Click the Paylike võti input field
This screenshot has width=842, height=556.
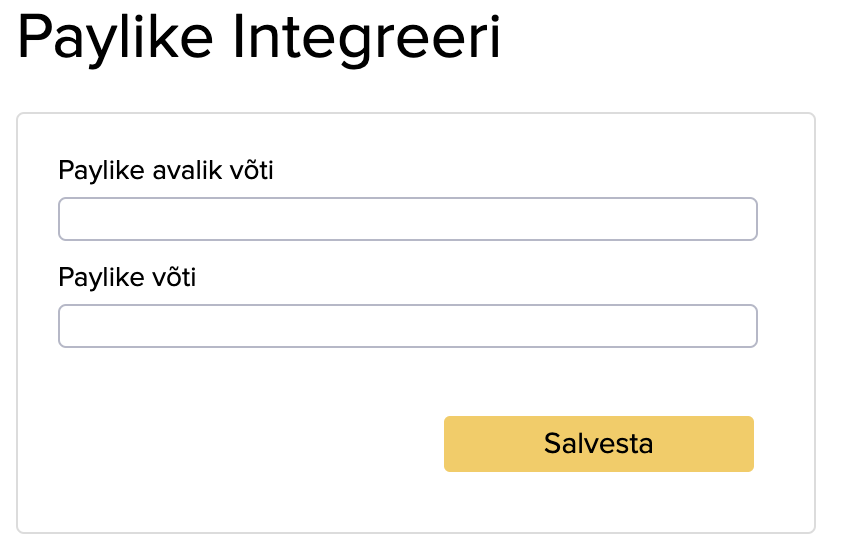click(x=407, y=326)
